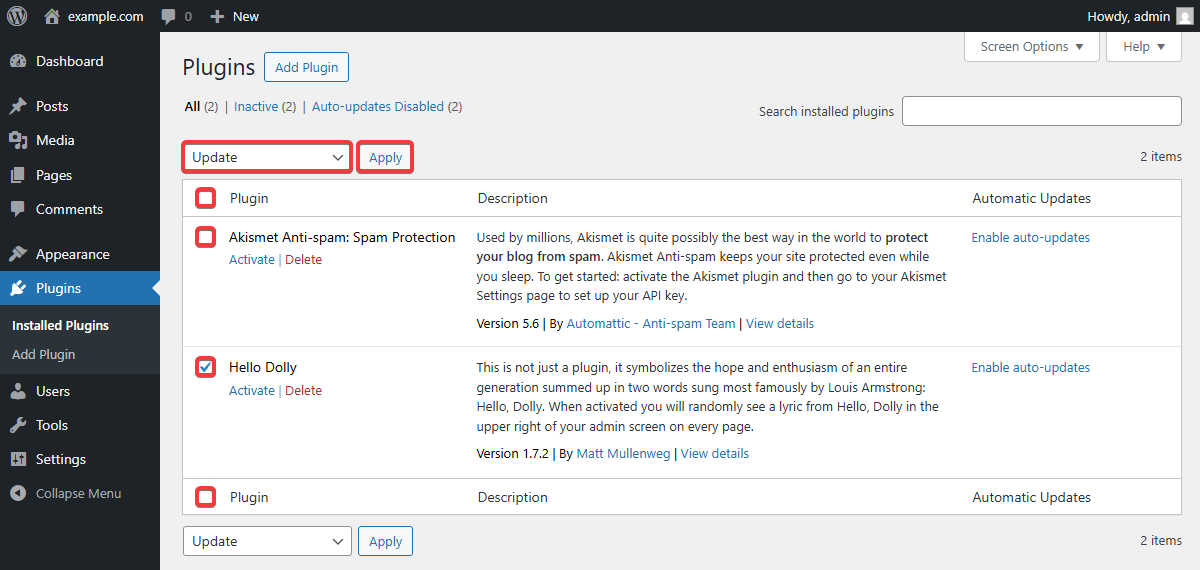Viewport: 1200px width, 570px height.
Task: Click View details for Hello Dolly
Action: point(714,453)
